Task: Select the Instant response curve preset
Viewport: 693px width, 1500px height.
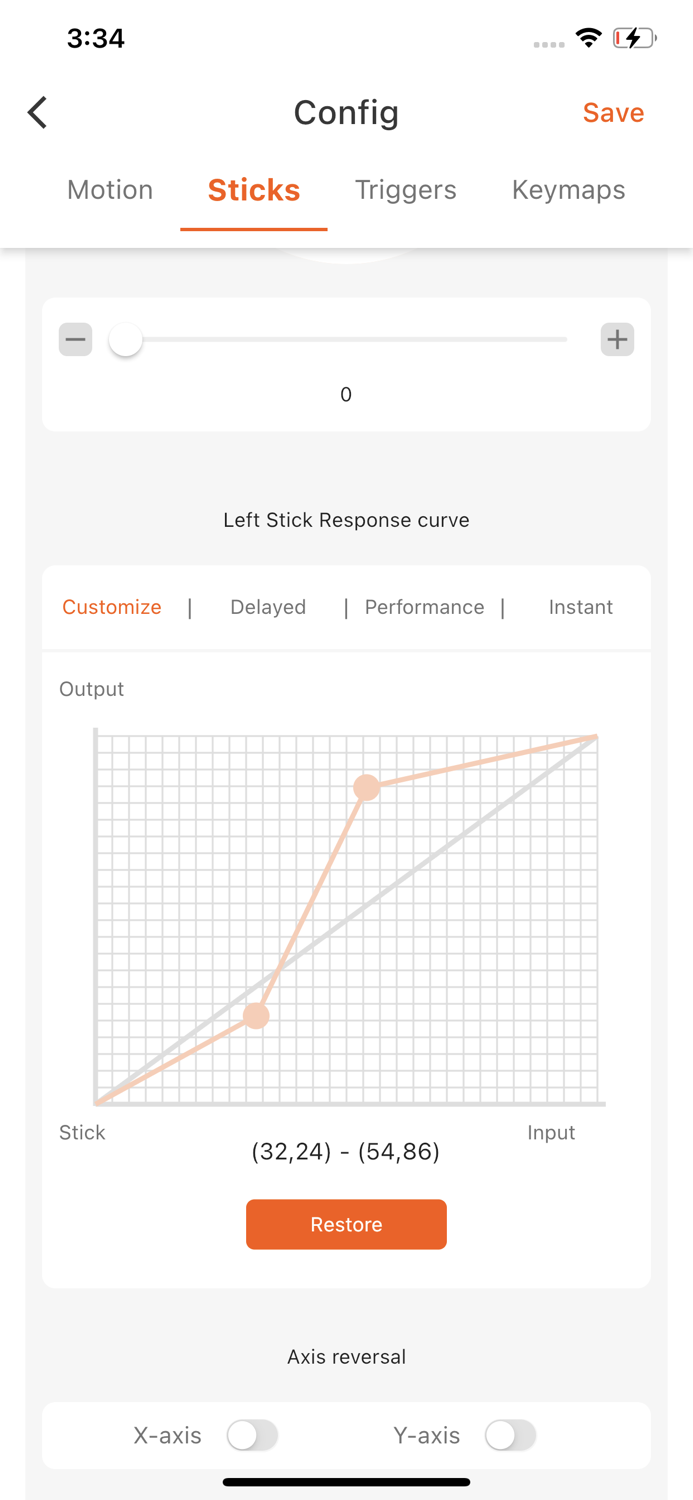Action: click(580, 607)
